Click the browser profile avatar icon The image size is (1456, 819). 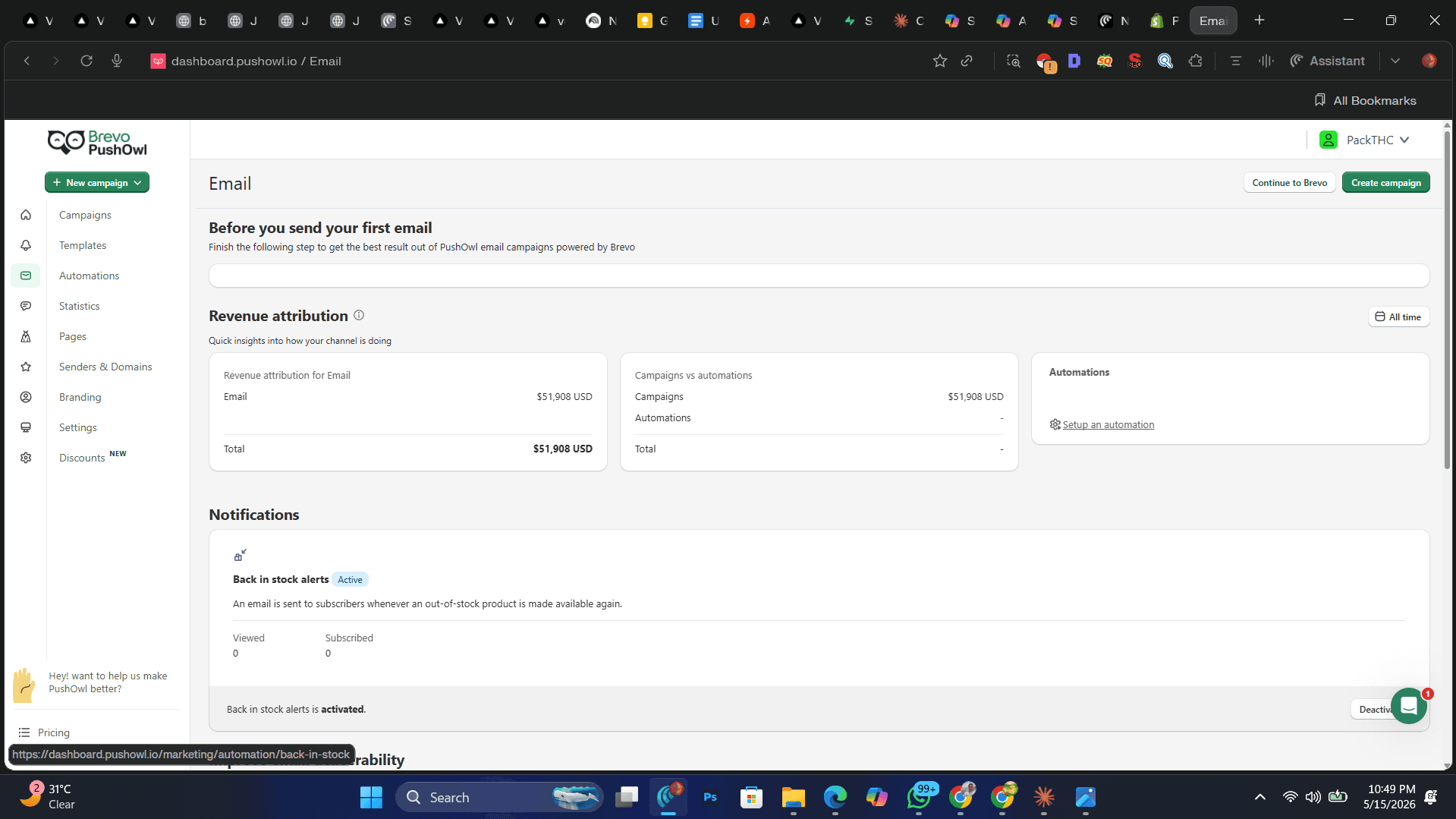click(1429, 61)
